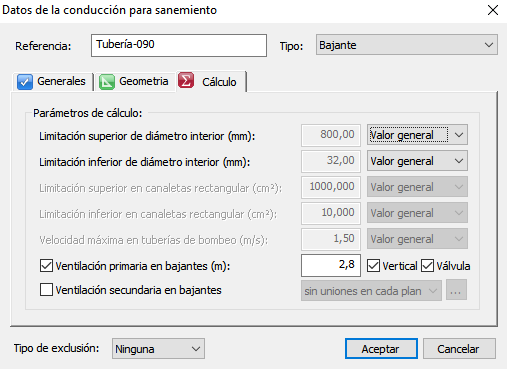Open the Tipo dropdown showing Bajante
This screenshot has width=507, height=369.
407,45
